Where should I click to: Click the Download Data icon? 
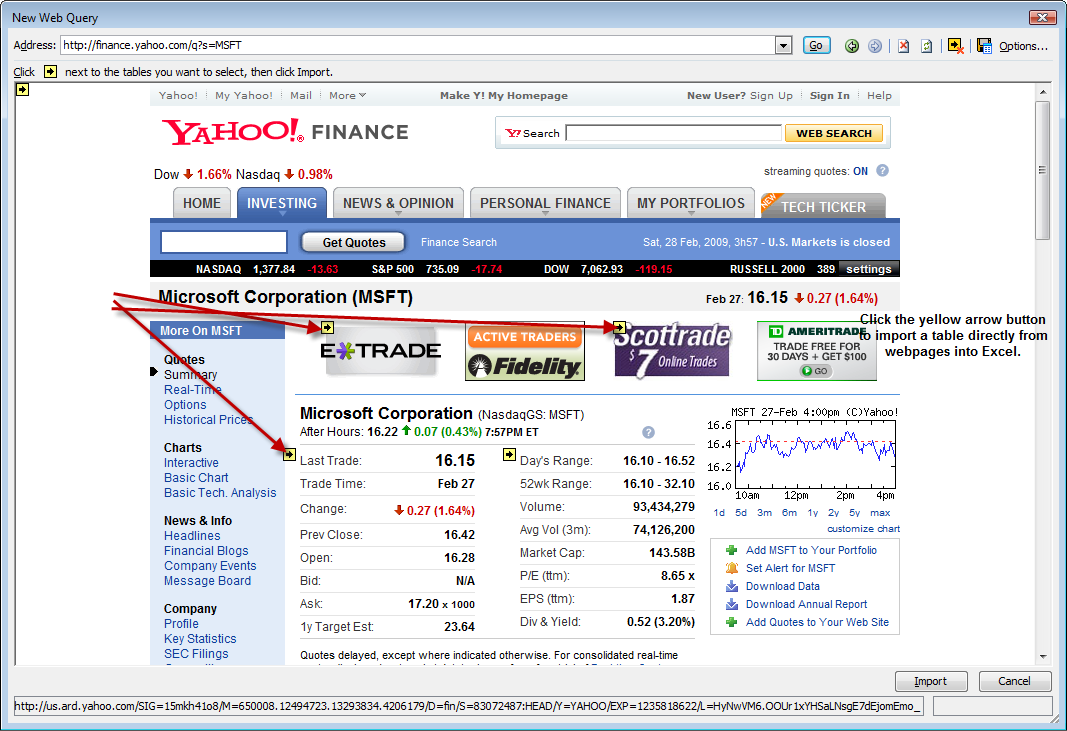click(x=732, y=586)
